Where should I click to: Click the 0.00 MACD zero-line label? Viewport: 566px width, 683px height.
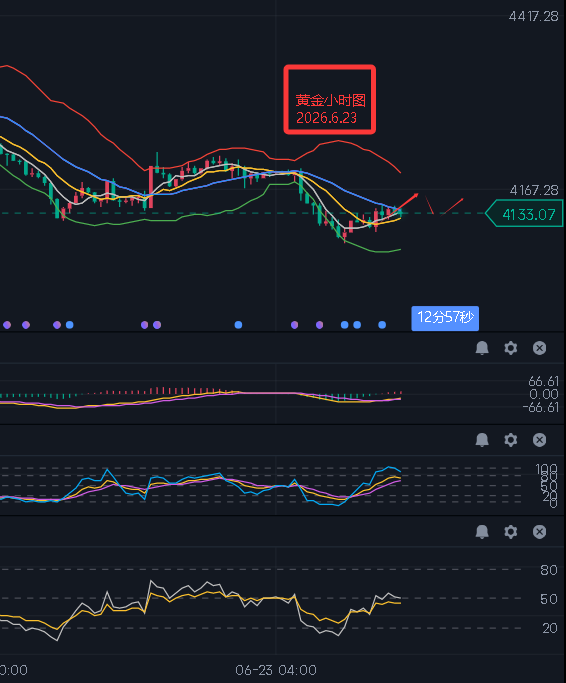tap(544, 394)
